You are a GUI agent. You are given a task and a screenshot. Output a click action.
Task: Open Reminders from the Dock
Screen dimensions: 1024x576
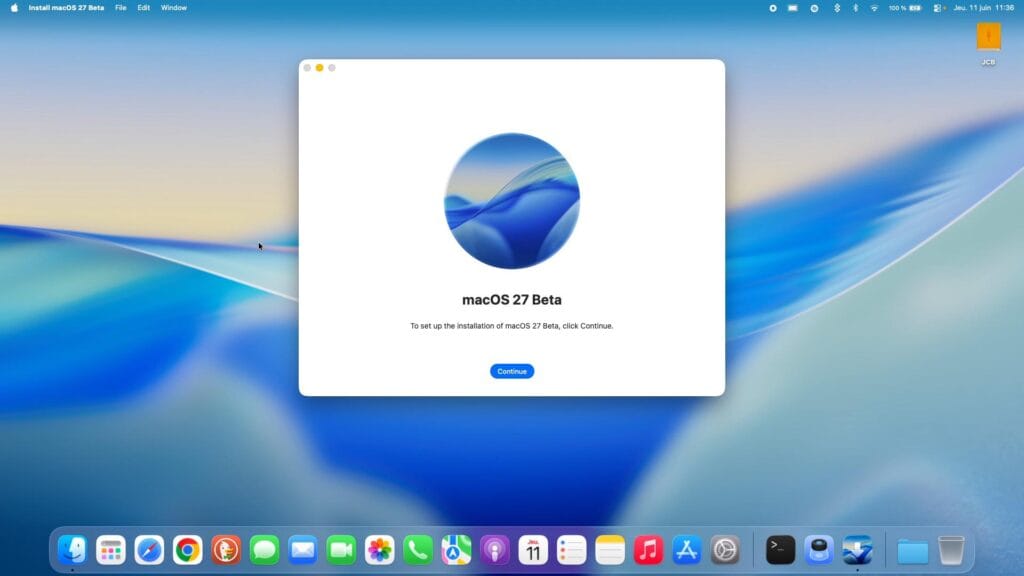click(571, 550)
